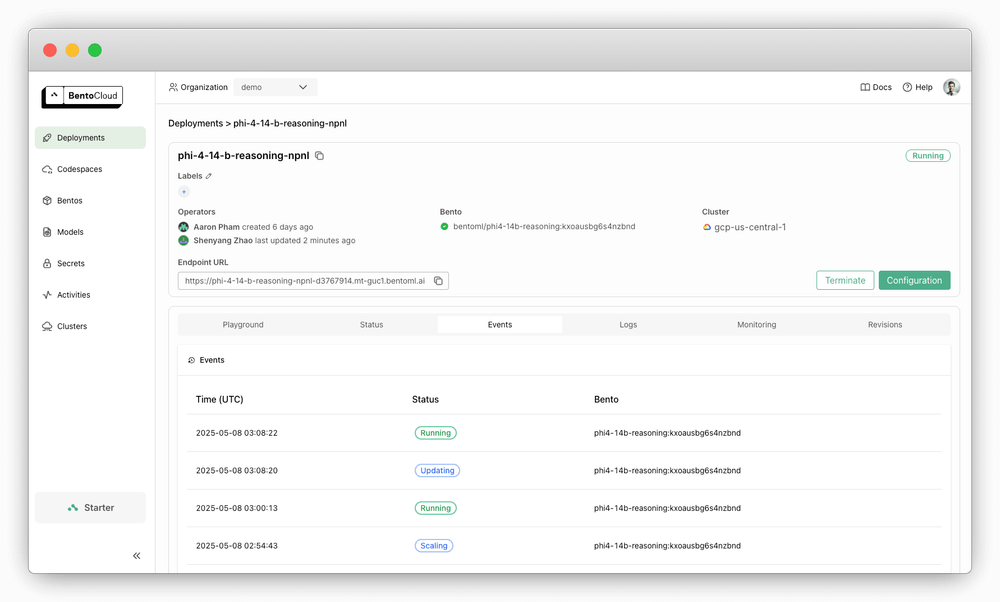Copy the deployment name with the copy icon
The height and width of the screenshot is (602, 1000).
pyautogui.click(x=319, y=156)
